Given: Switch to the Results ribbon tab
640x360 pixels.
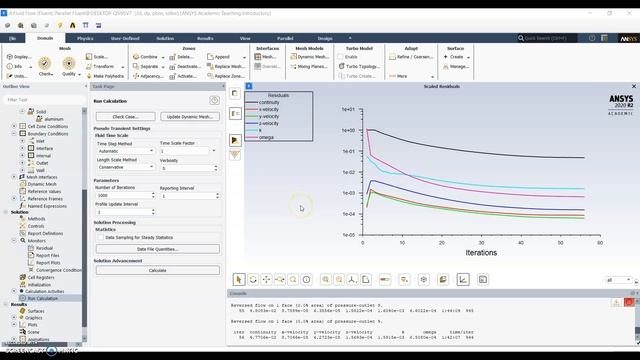Looking at the screenshot, I should click(x=205, y=38).
